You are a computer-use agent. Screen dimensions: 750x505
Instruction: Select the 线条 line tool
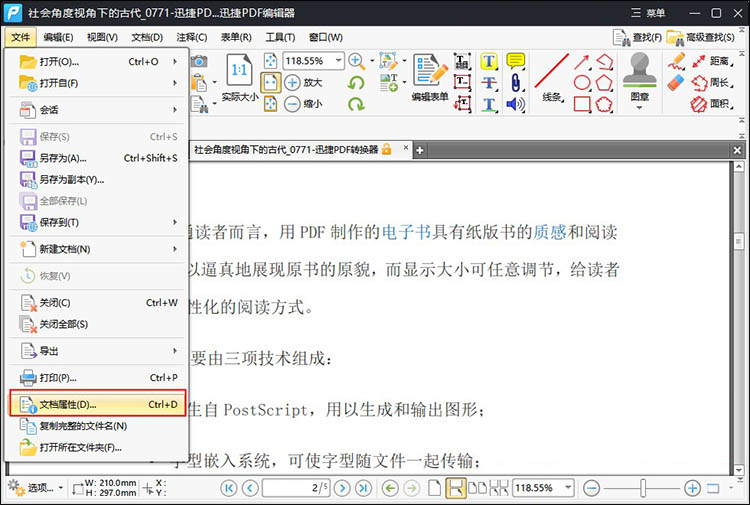click(552, 78)
